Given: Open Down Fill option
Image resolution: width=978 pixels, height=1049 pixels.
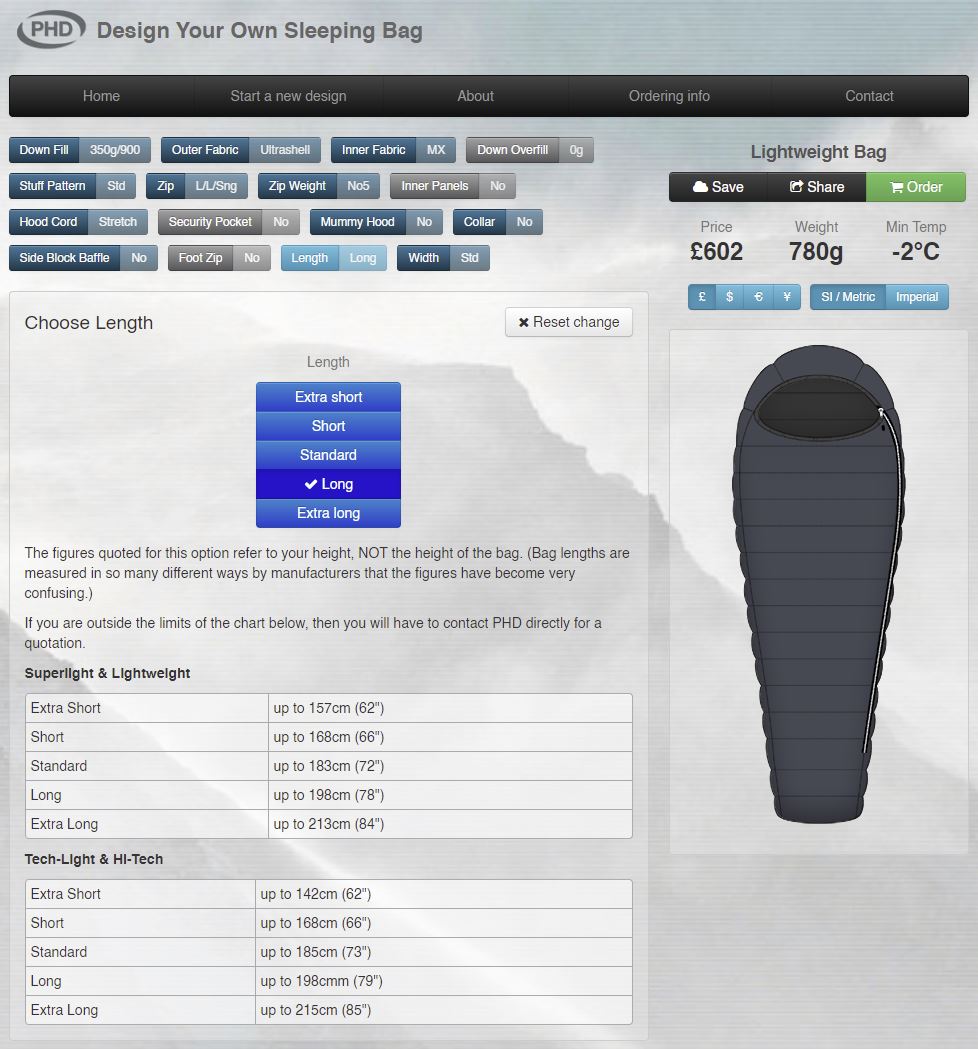Looking at the screenshot, I should tap(80, 150).
